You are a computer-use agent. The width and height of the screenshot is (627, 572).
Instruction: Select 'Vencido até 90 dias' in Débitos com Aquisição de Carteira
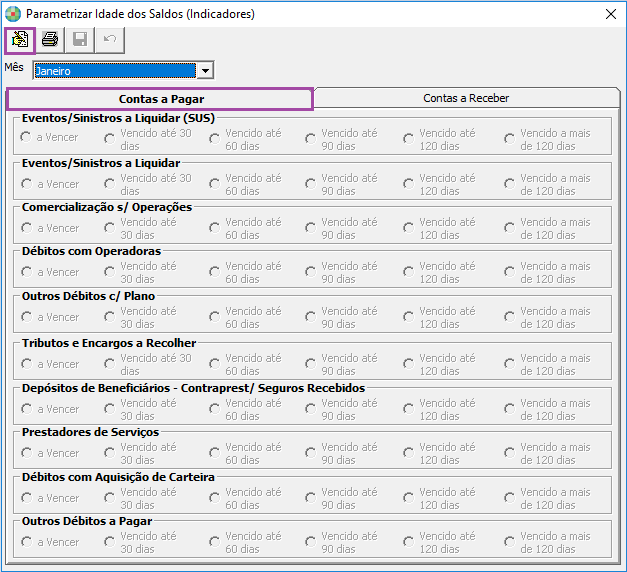click(x=310, y=498)
